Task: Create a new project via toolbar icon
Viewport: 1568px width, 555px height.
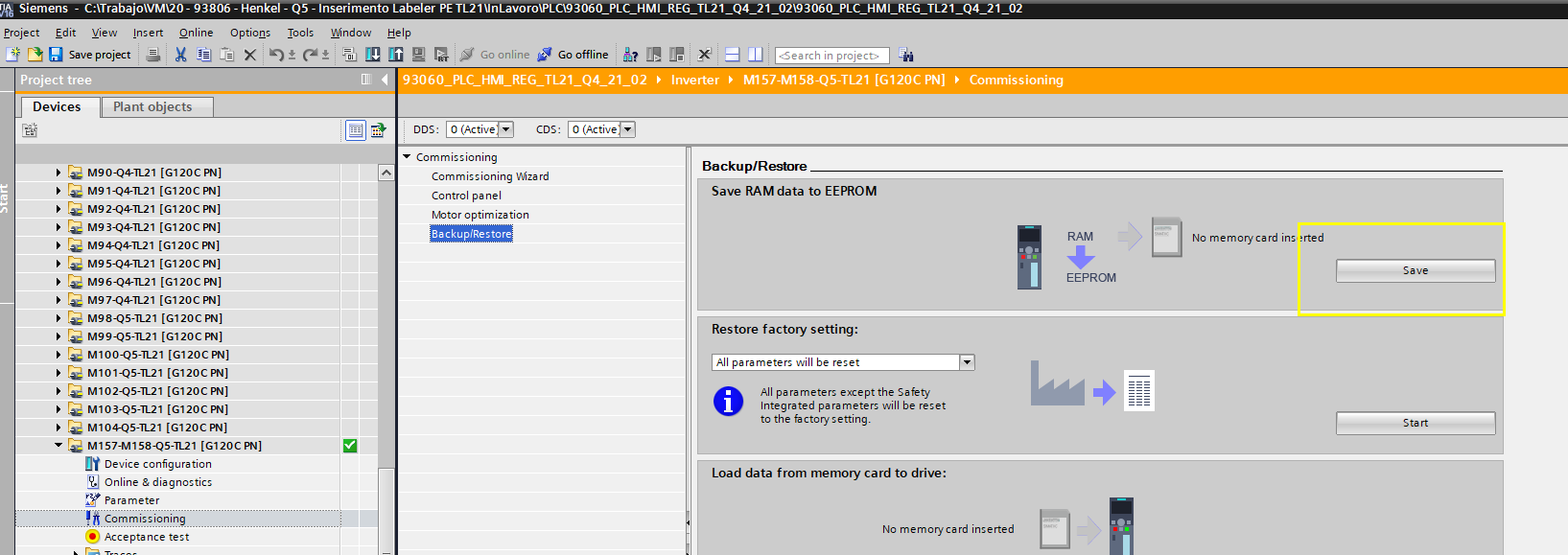Action: click(x=12, y=55)
